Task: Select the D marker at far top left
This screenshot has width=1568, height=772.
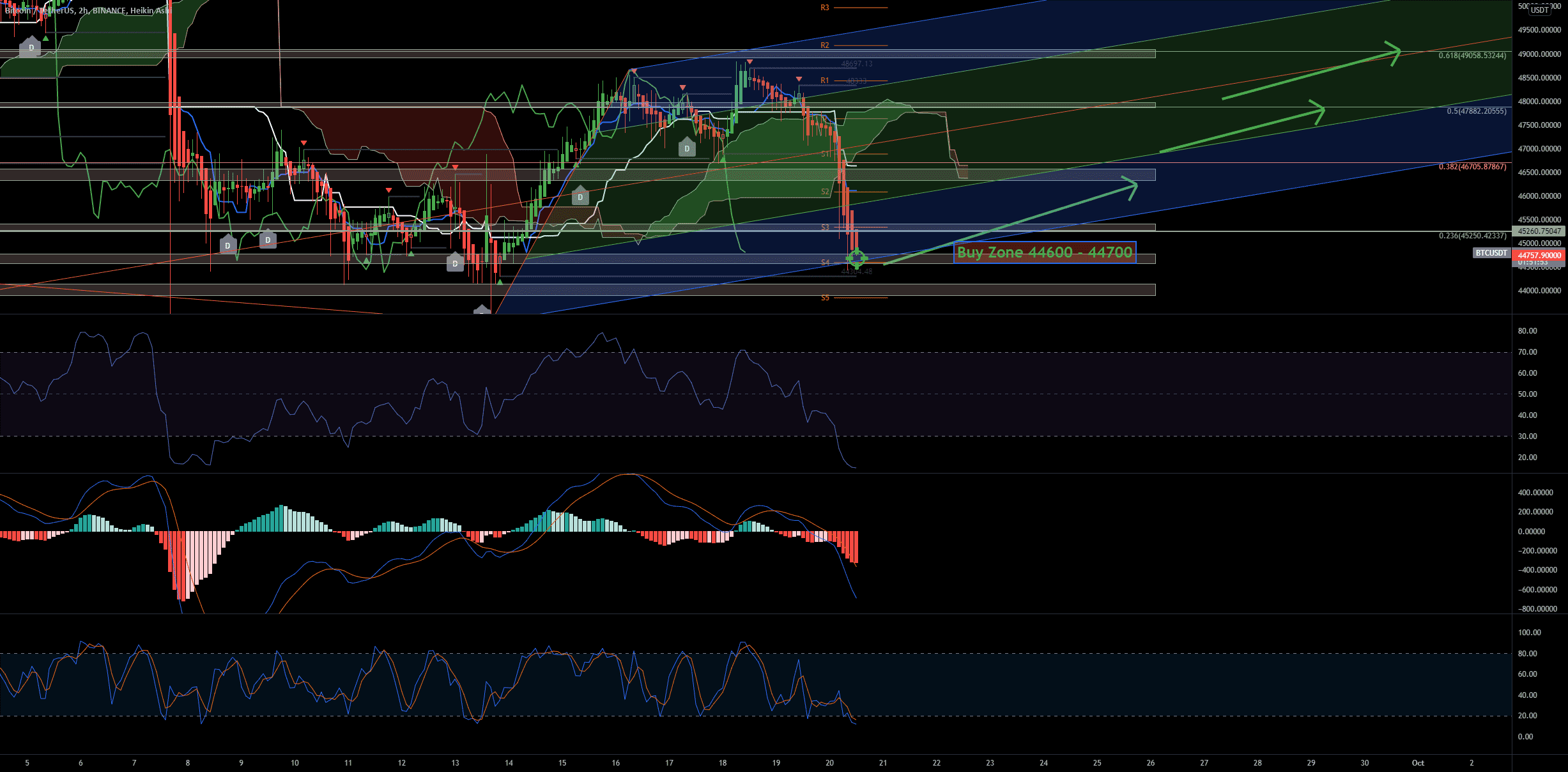Action: [30, 47]
